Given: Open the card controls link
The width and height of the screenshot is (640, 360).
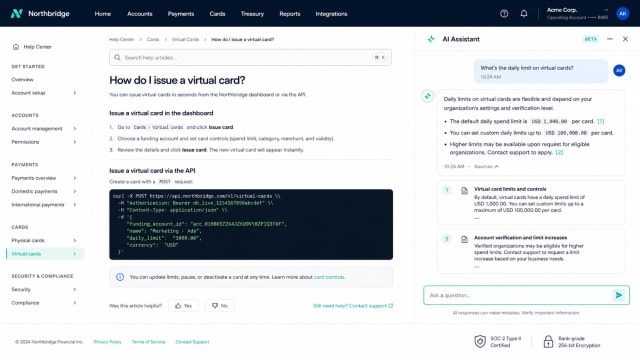Looking at the screenshot, I should click(x=329, y=277).
